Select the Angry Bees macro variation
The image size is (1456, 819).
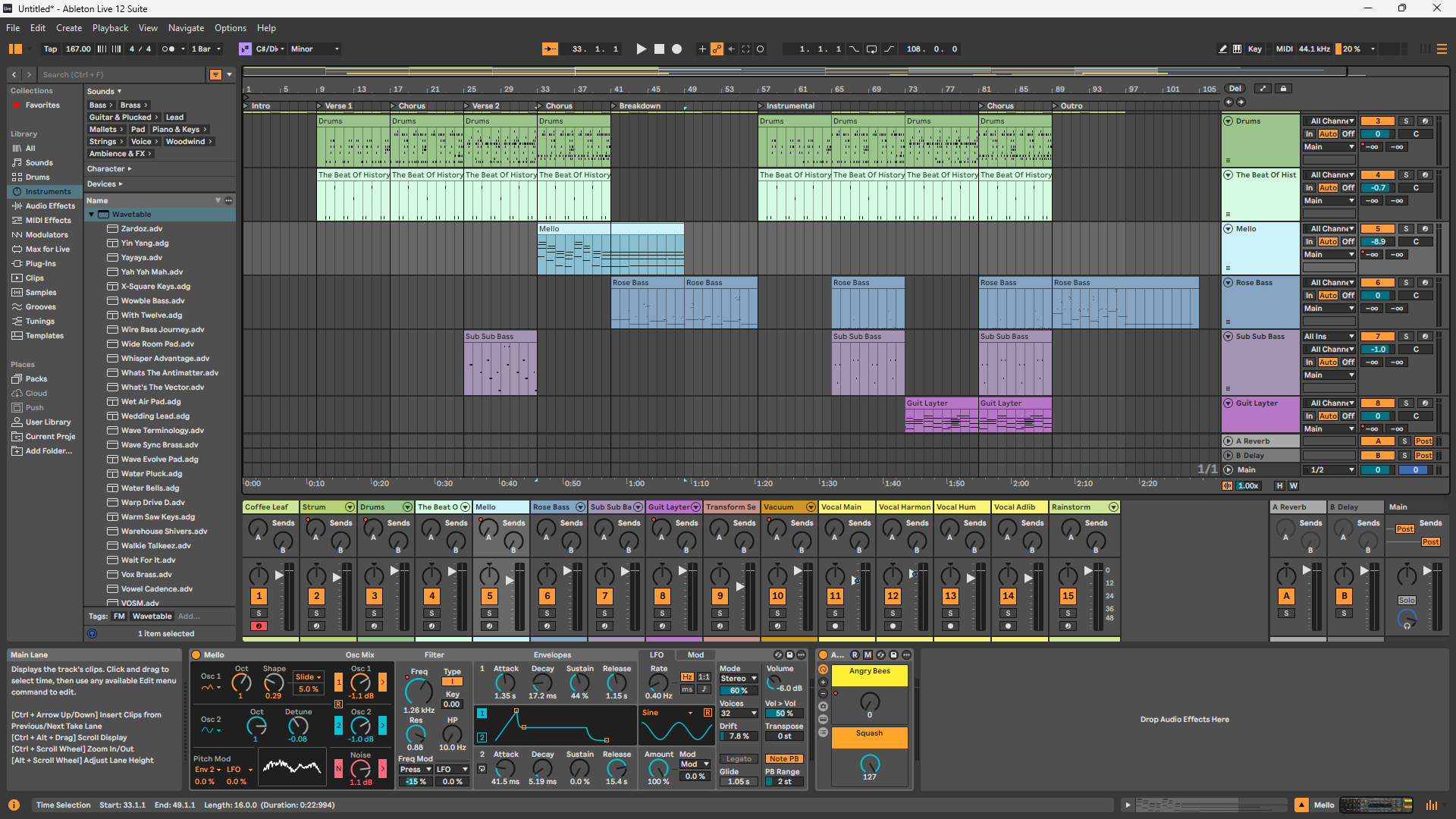coord(869,671)
